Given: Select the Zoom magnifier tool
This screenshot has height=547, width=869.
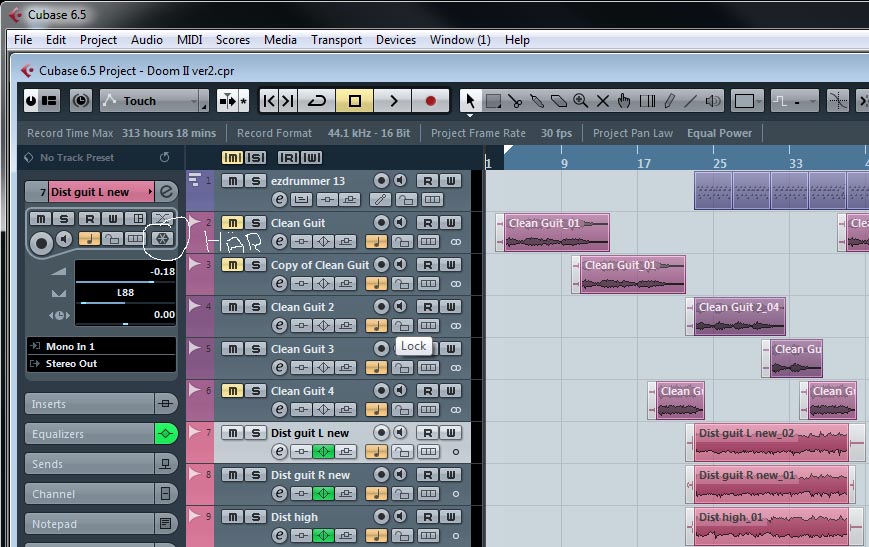Looking at the screenshot, I should pos(580,101).
